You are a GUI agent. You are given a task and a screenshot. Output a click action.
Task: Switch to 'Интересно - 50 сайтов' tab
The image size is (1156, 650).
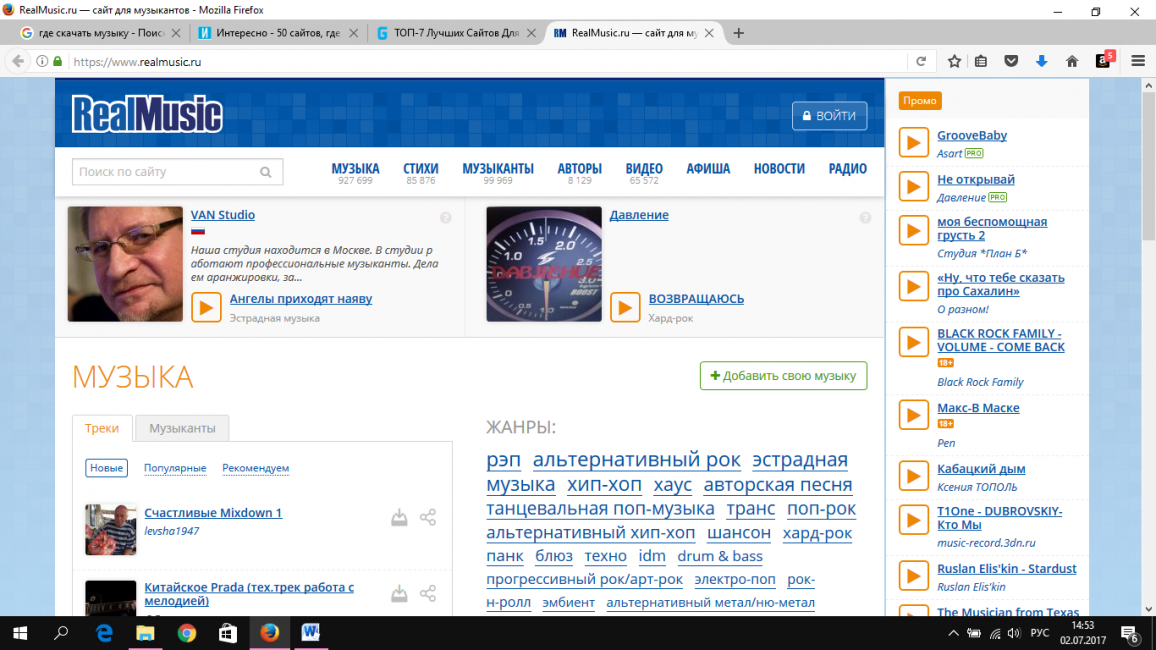pyautogui.click(x=277, y=33)
